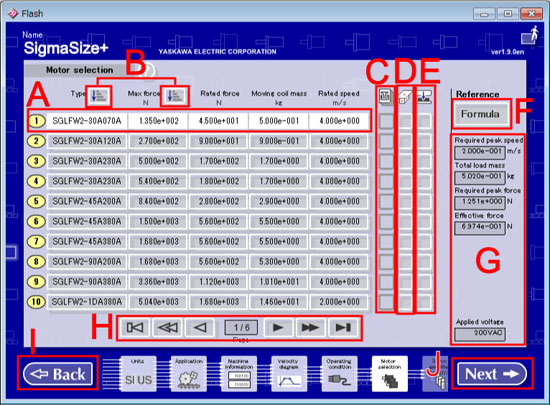Viewport: 550px width, 405px height.
Task: Click the numbered badge 10 for SGLFW2-1DA380A
Action: (x=36, y=302)
